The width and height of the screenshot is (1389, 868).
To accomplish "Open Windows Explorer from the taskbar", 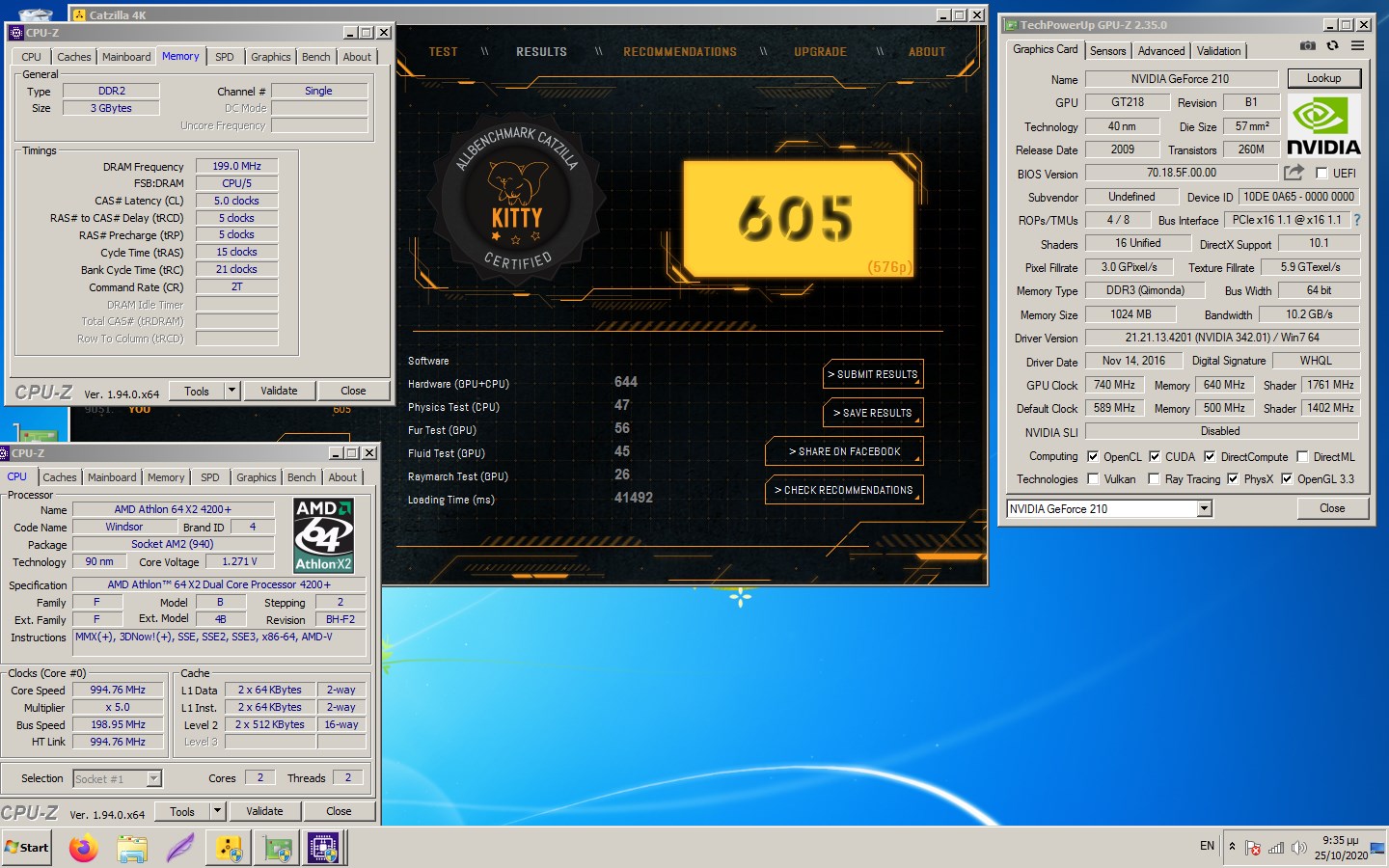I will coord(132,848).
